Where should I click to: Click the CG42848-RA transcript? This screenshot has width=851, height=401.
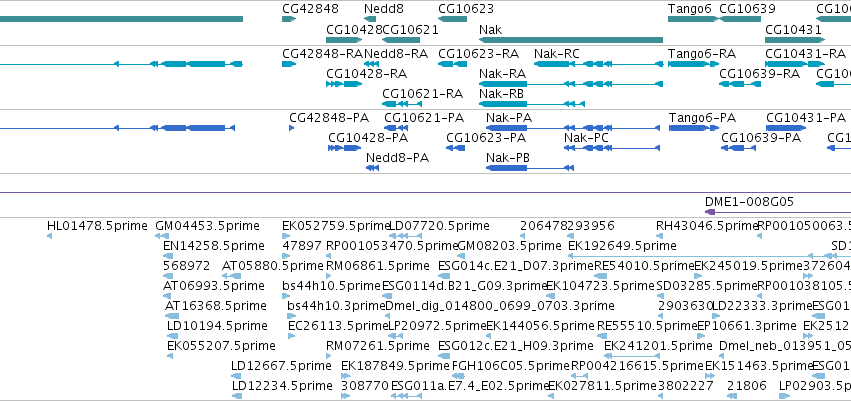289,63
